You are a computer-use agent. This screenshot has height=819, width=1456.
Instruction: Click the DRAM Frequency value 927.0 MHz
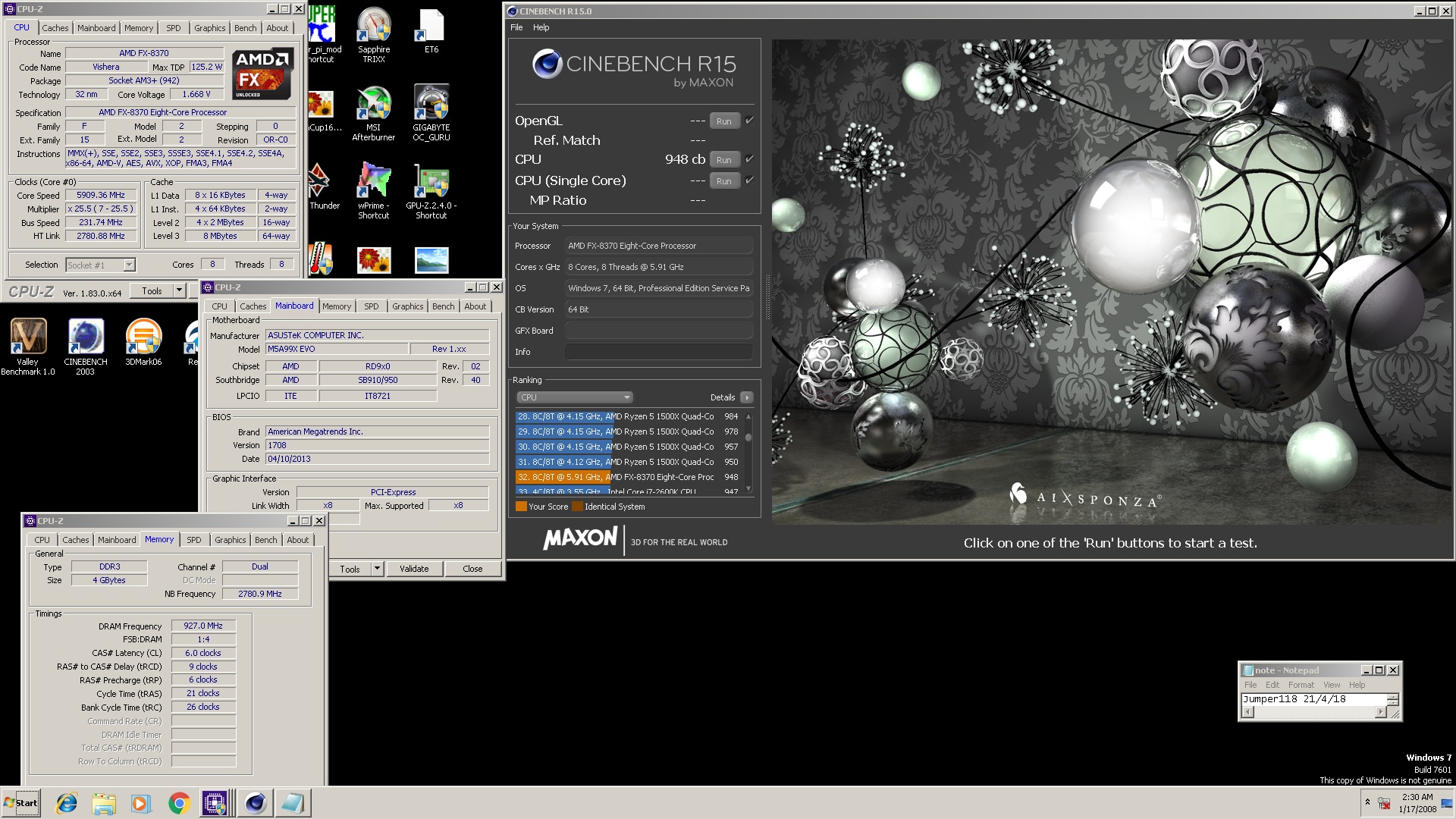click(x=203, y=626)
